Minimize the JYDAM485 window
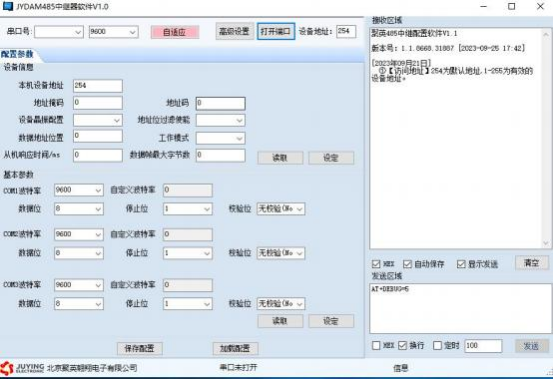Viewport: 554px width, 380px height. [484, 6]
